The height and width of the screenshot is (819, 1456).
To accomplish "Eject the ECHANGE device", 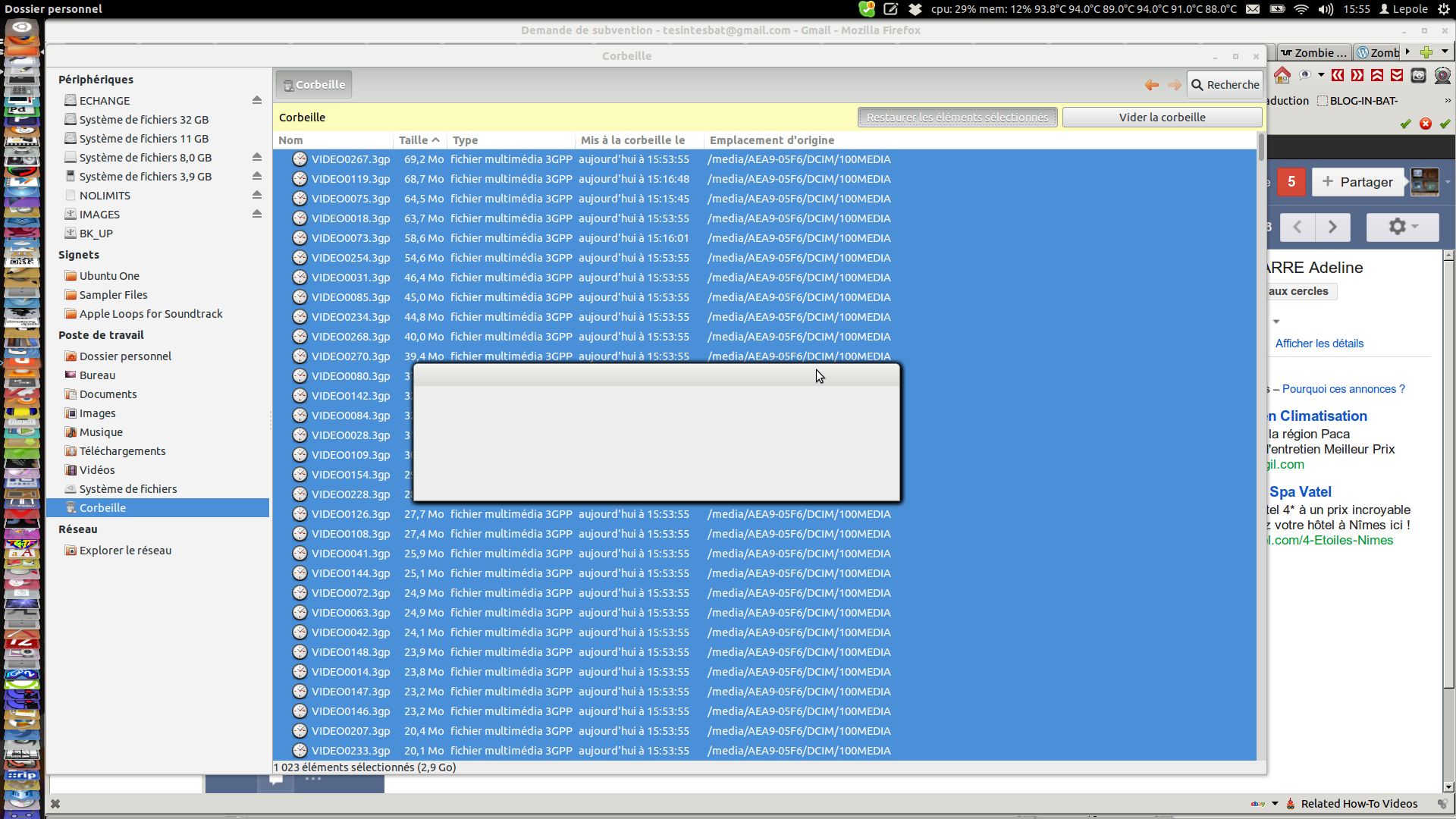I will 257,100.
